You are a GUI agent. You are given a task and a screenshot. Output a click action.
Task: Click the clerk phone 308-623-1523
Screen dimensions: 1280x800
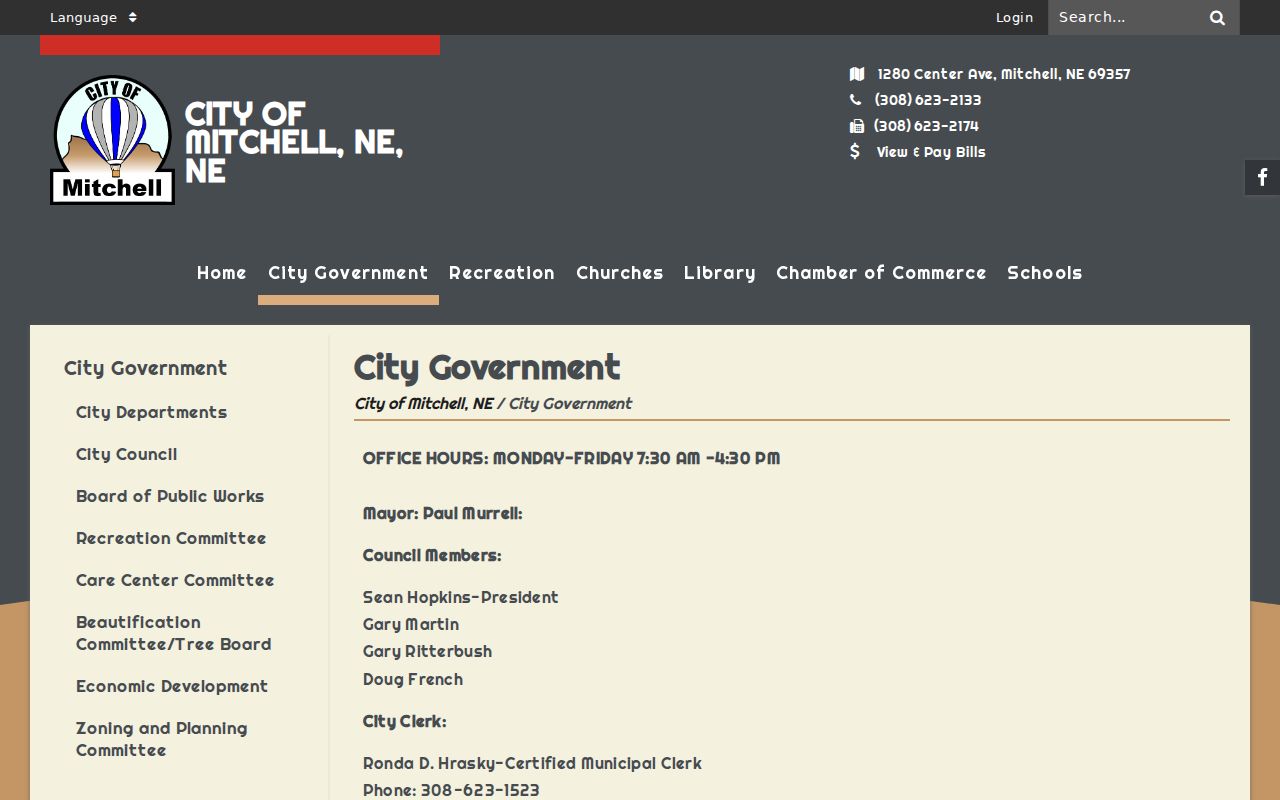pyautogui.click(x=480, y=790)
